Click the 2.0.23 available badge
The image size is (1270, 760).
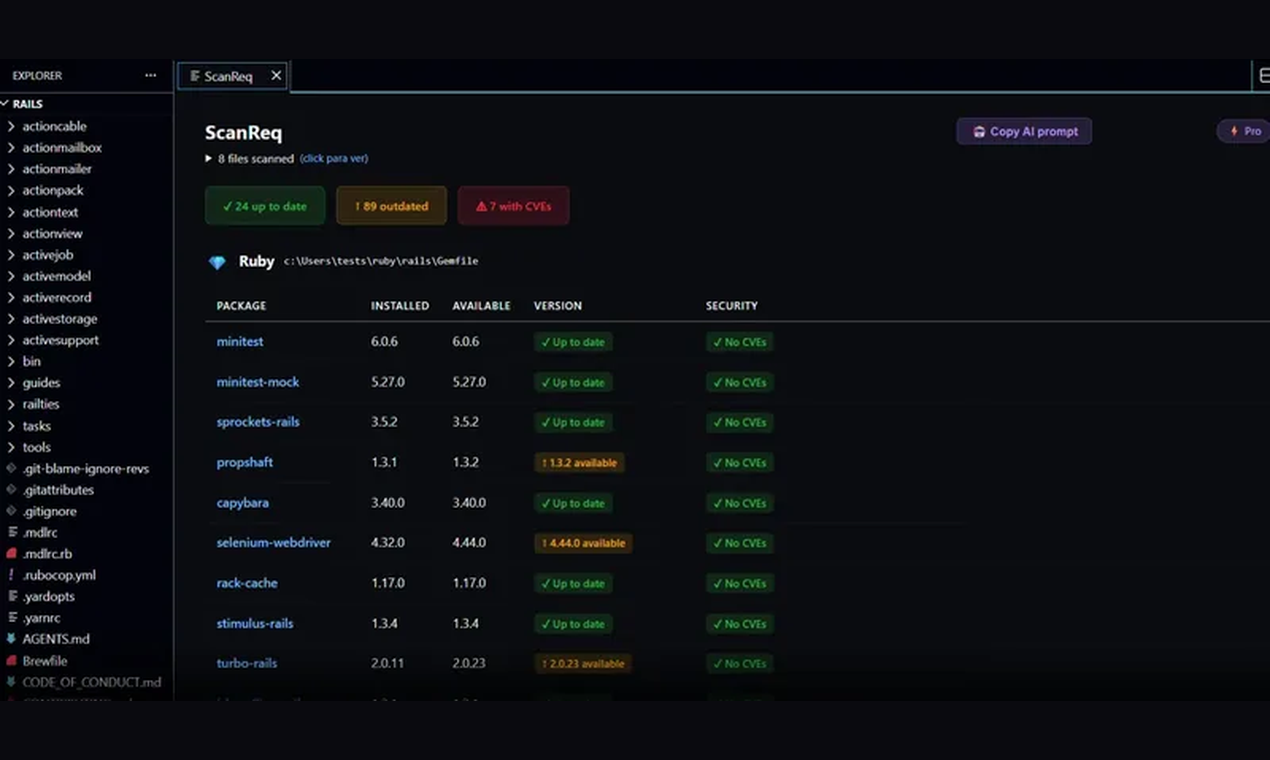coord(583,663)
